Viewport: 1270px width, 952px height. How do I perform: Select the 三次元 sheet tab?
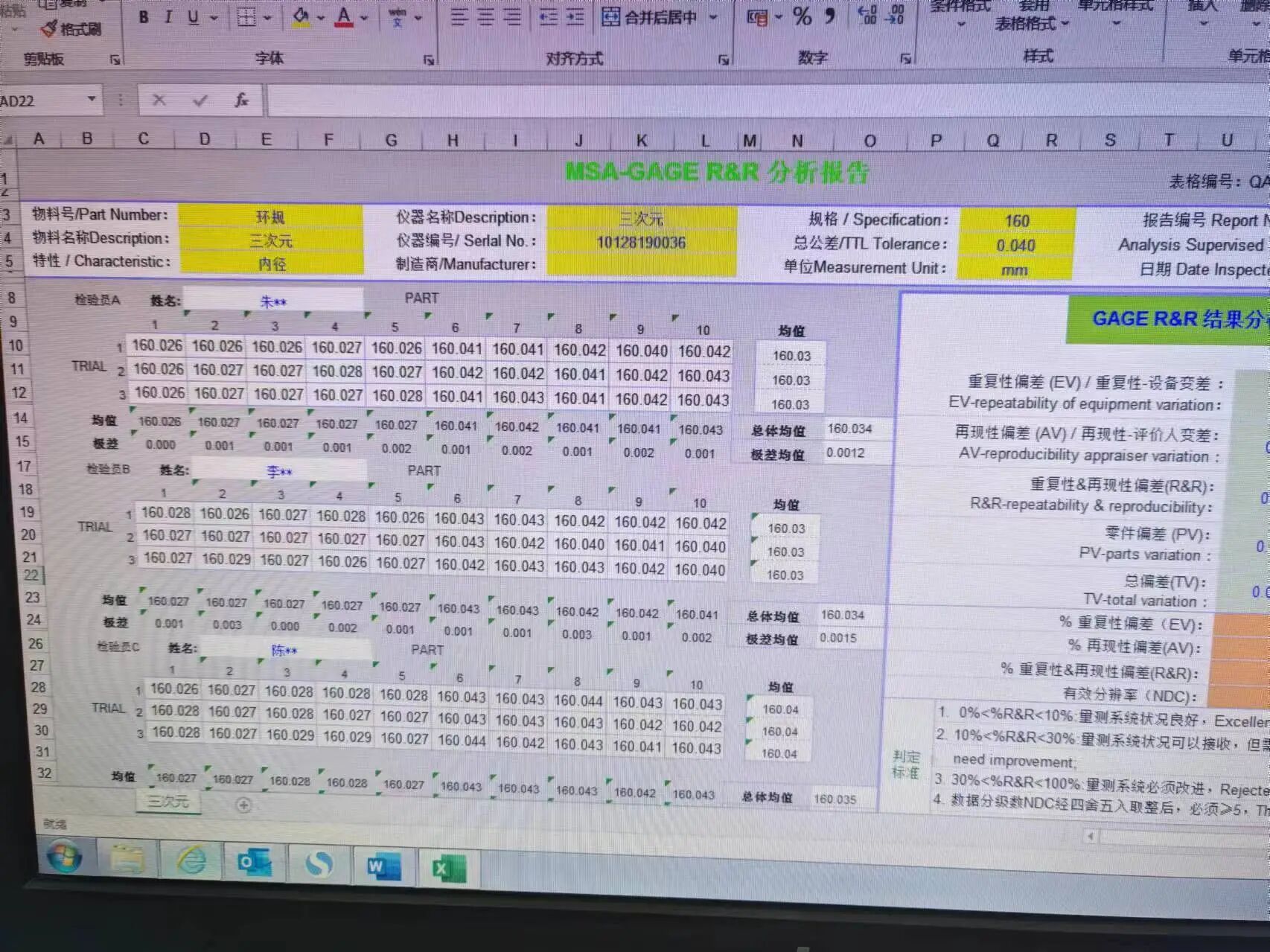[167, 802]
